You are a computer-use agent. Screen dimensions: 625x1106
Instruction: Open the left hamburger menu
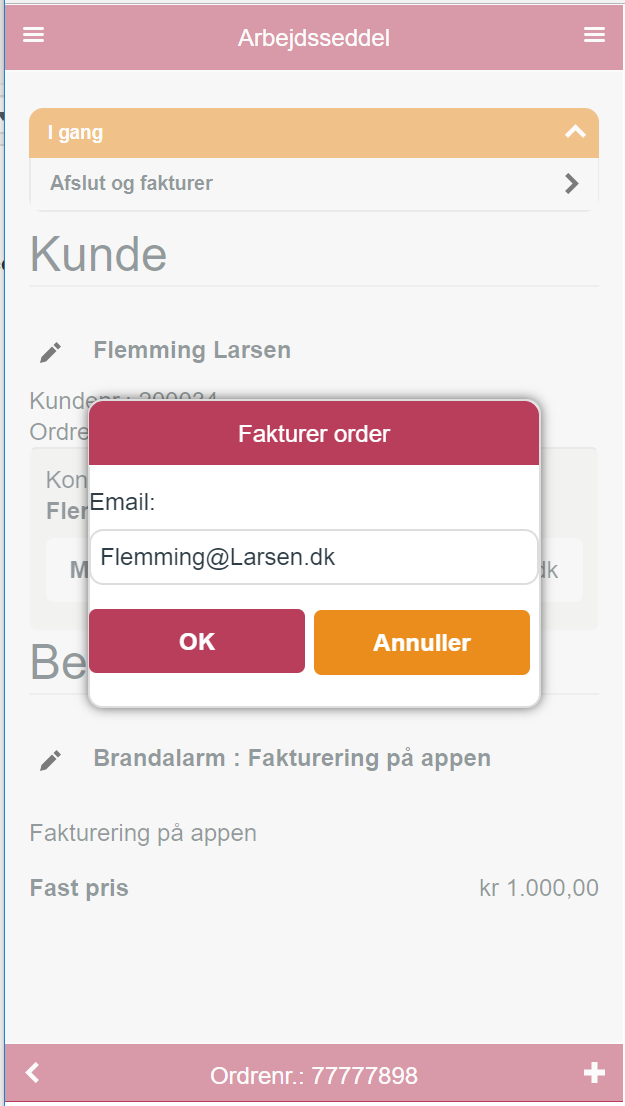[33, 35]
